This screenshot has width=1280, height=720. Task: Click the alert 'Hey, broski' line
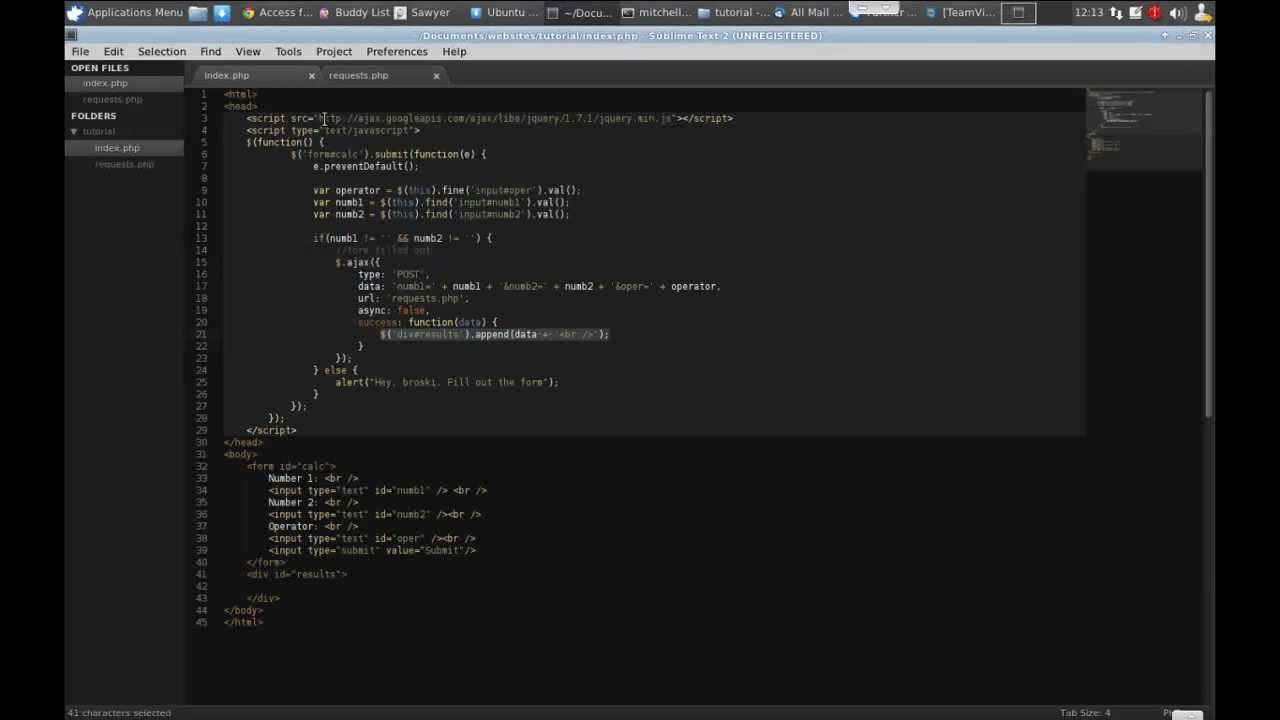(446, 382)
